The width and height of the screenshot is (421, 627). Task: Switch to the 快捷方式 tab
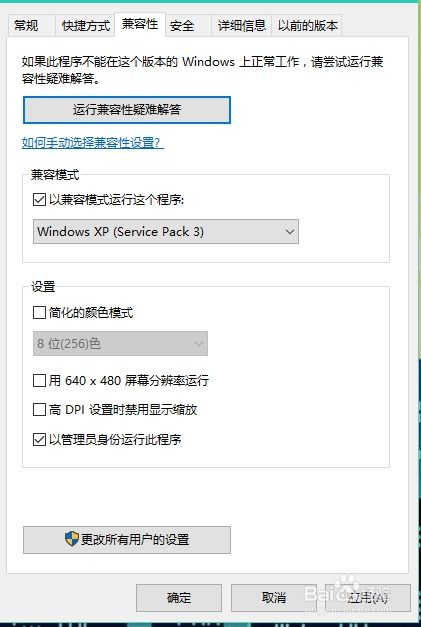click(x=85, y=26)
